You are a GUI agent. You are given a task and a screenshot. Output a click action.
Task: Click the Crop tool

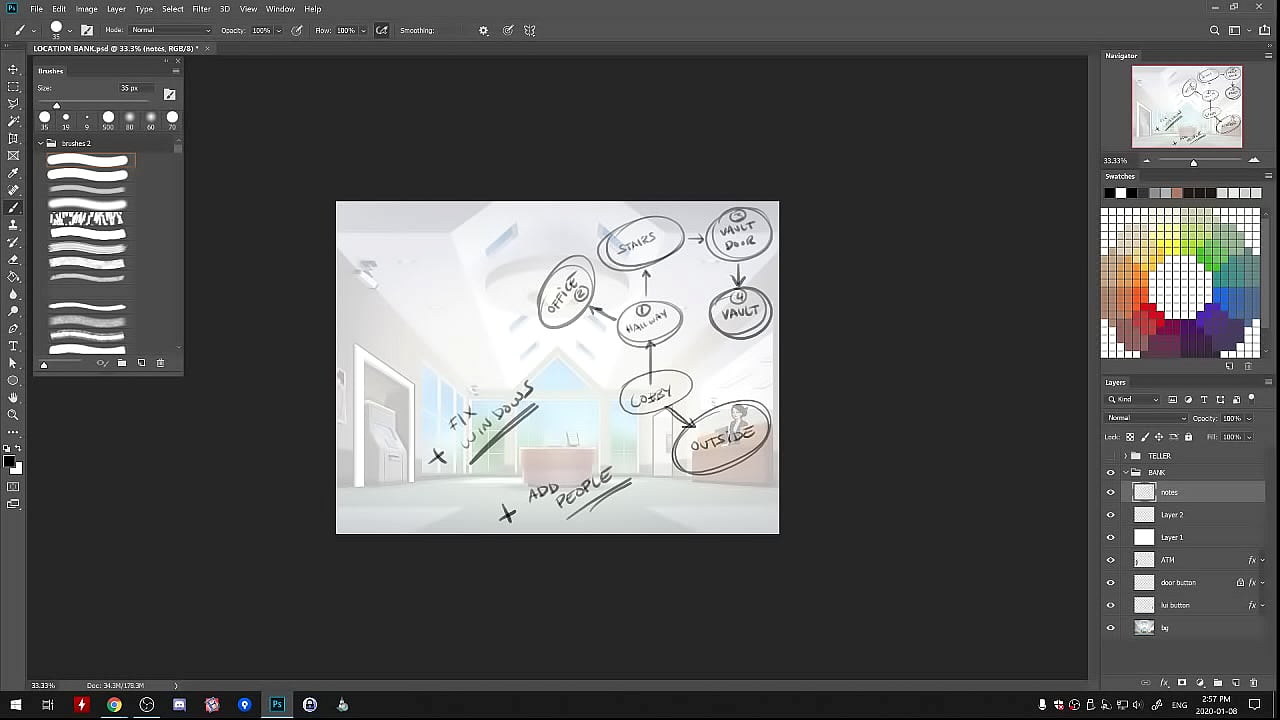pyautogui.click(x=14, y=138)
